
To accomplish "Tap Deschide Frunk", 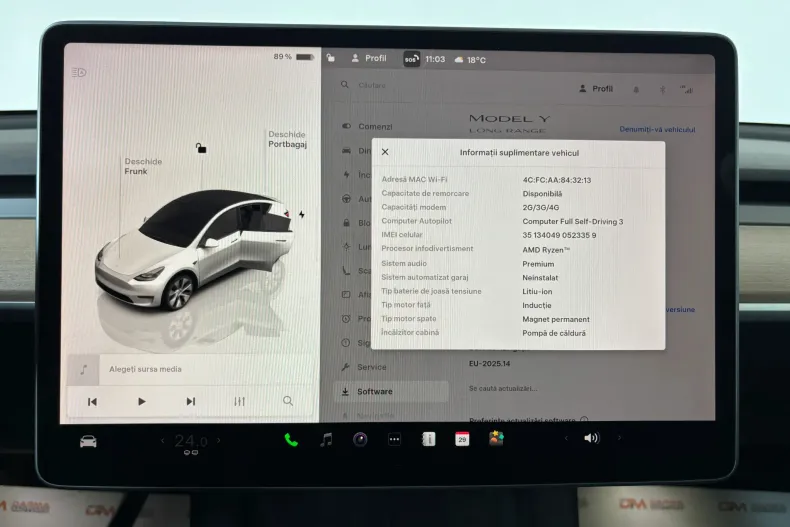I will click(143, 166).
